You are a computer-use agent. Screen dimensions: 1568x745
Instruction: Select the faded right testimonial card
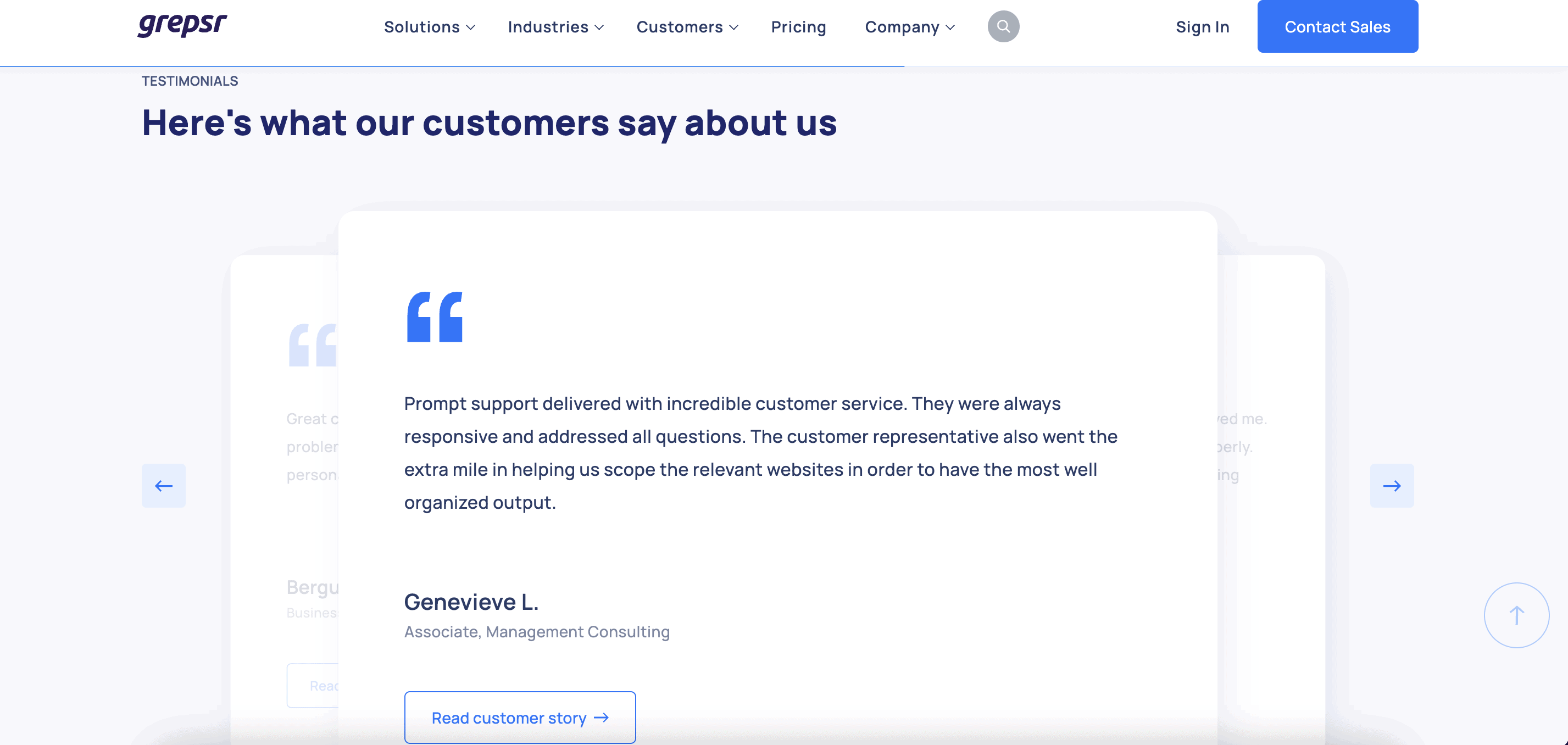pos(1272,487)
